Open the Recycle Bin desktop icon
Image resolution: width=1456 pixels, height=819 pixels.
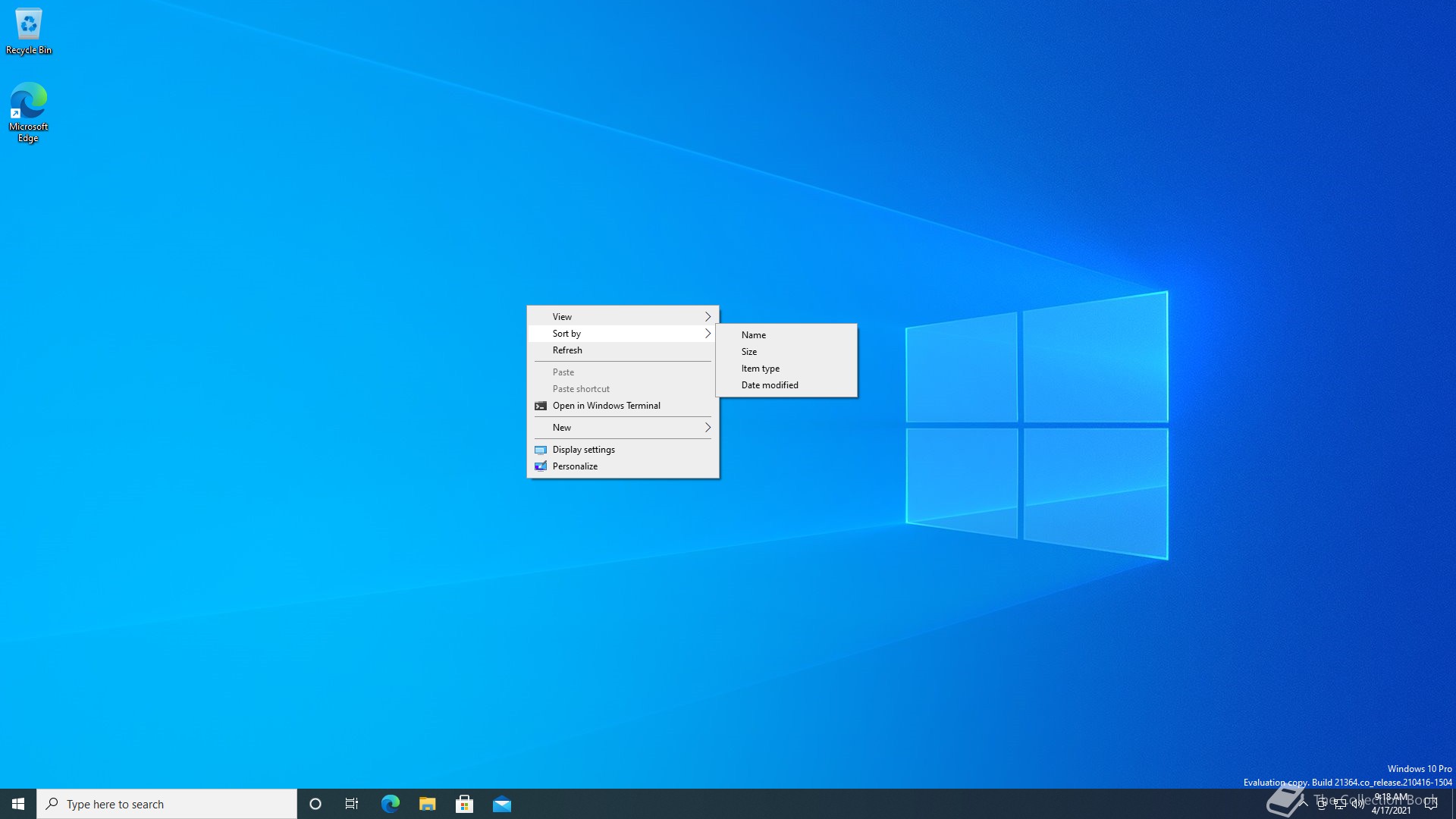click(29, 30)
